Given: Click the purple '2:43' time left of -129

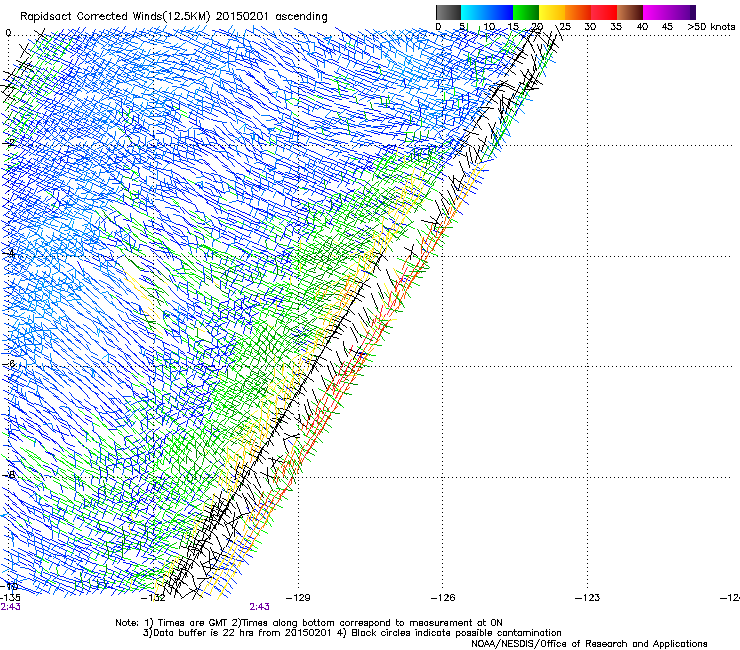Looking at the screenshot, I should [x=260, y=607].
